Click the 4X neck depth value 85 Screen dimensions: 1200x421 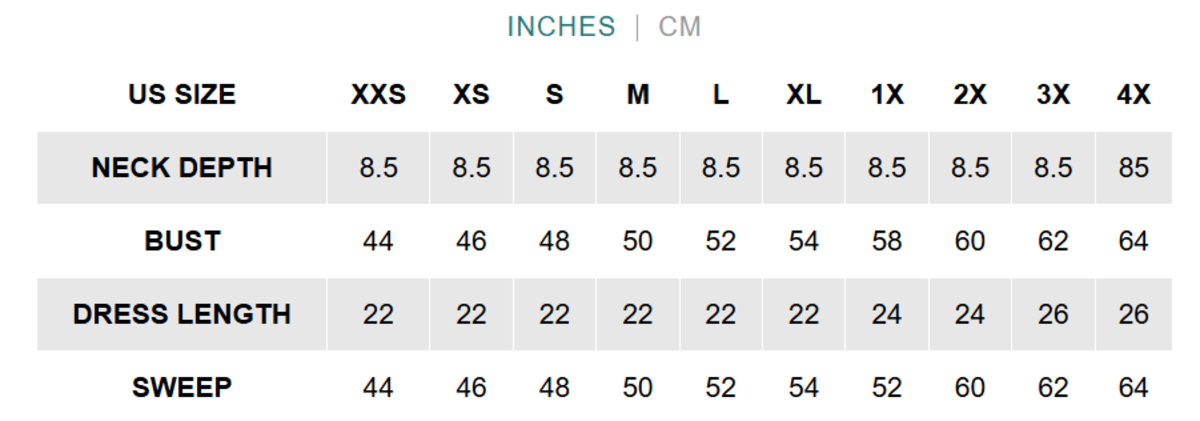[1134, 168]
